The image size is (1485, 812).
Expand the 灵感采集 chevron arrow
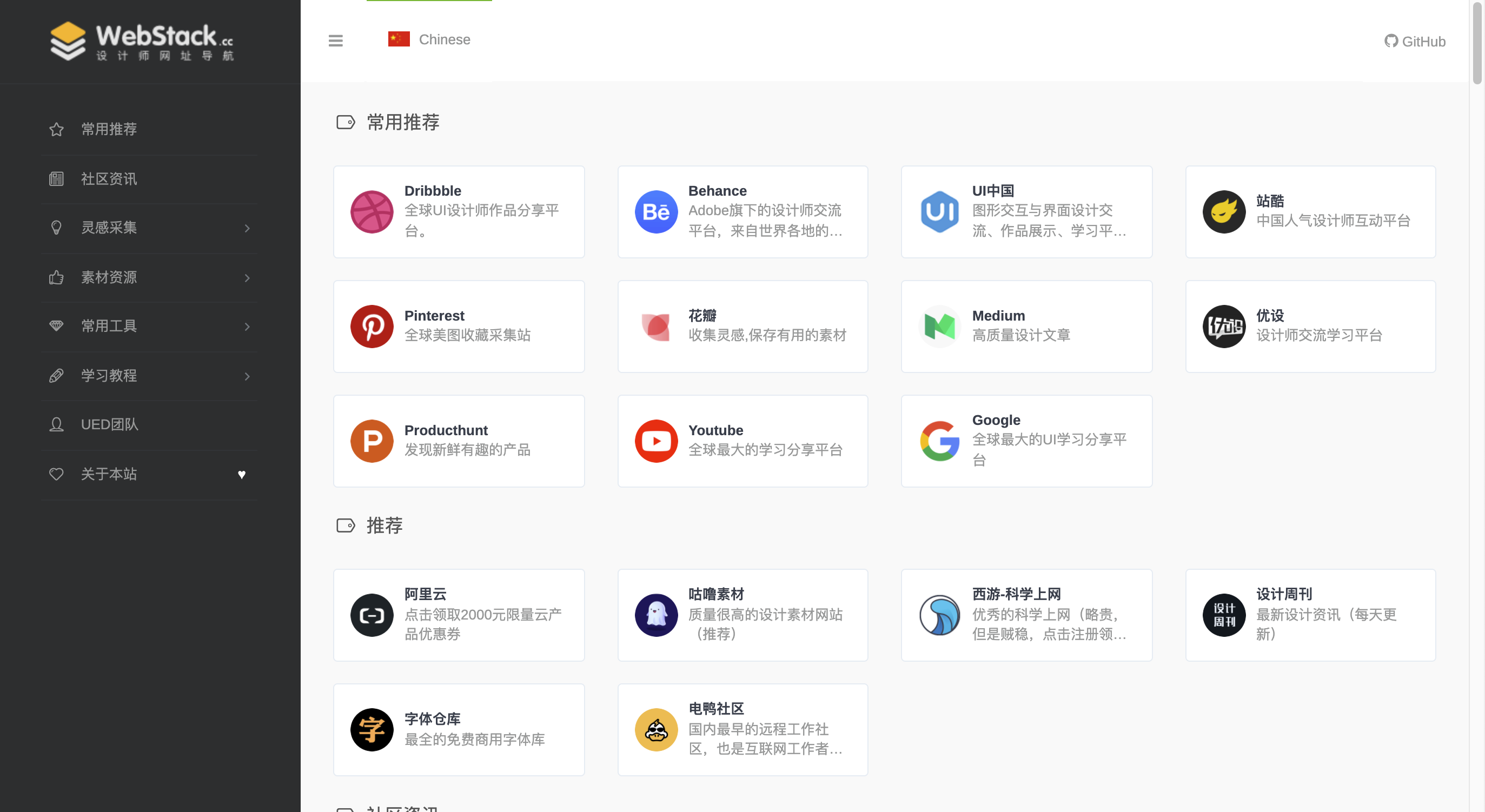[247, 228]
